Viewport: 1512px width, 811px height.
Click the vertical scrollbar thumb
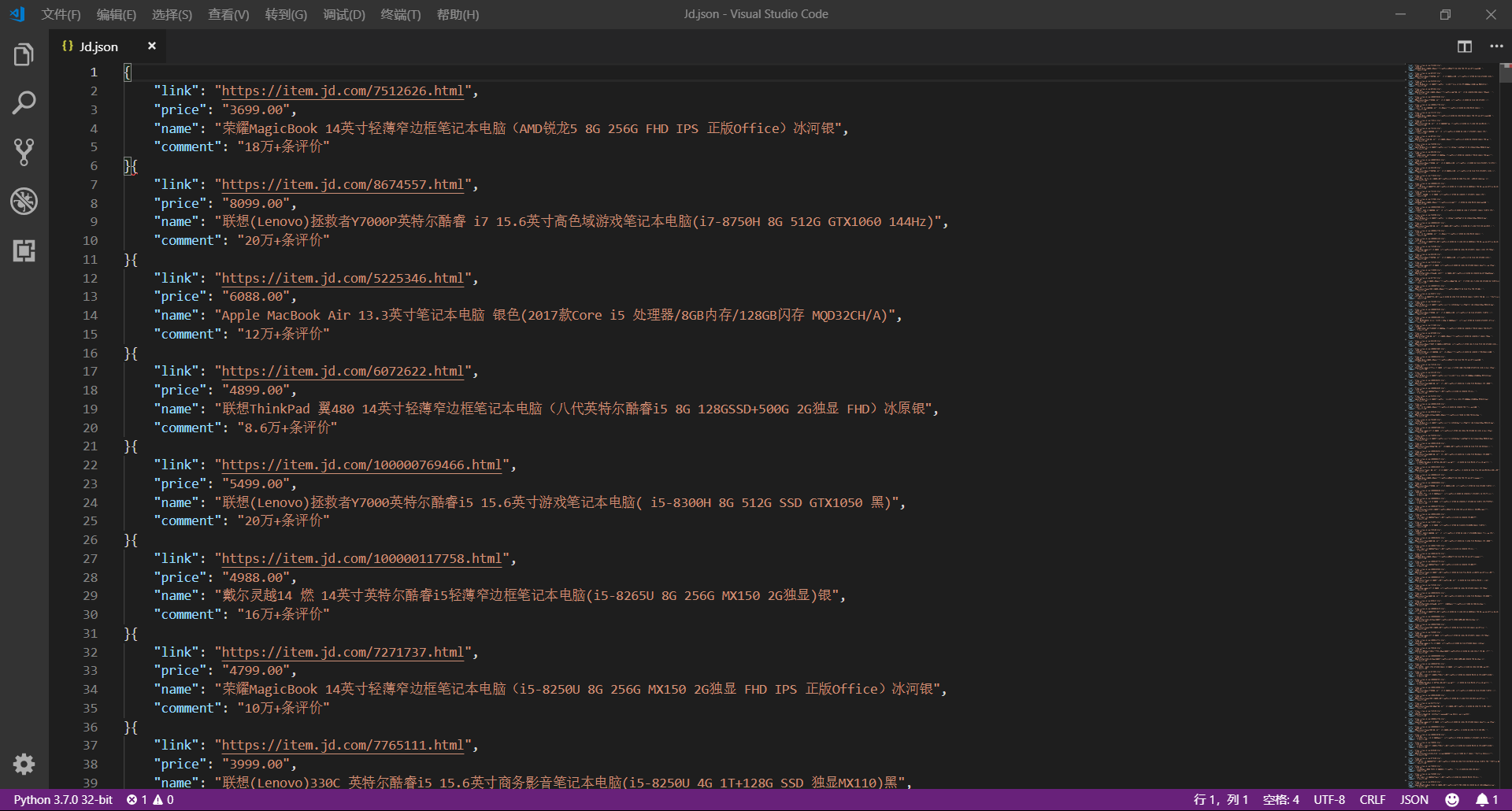(1506, 73)
